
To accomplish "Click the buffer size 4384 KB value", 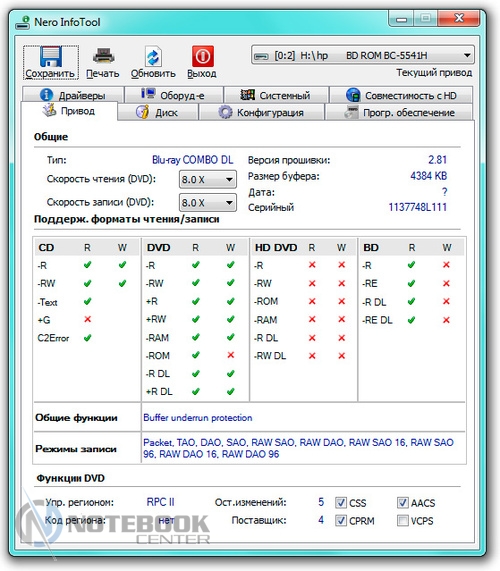I will click(x=429, y=176).
